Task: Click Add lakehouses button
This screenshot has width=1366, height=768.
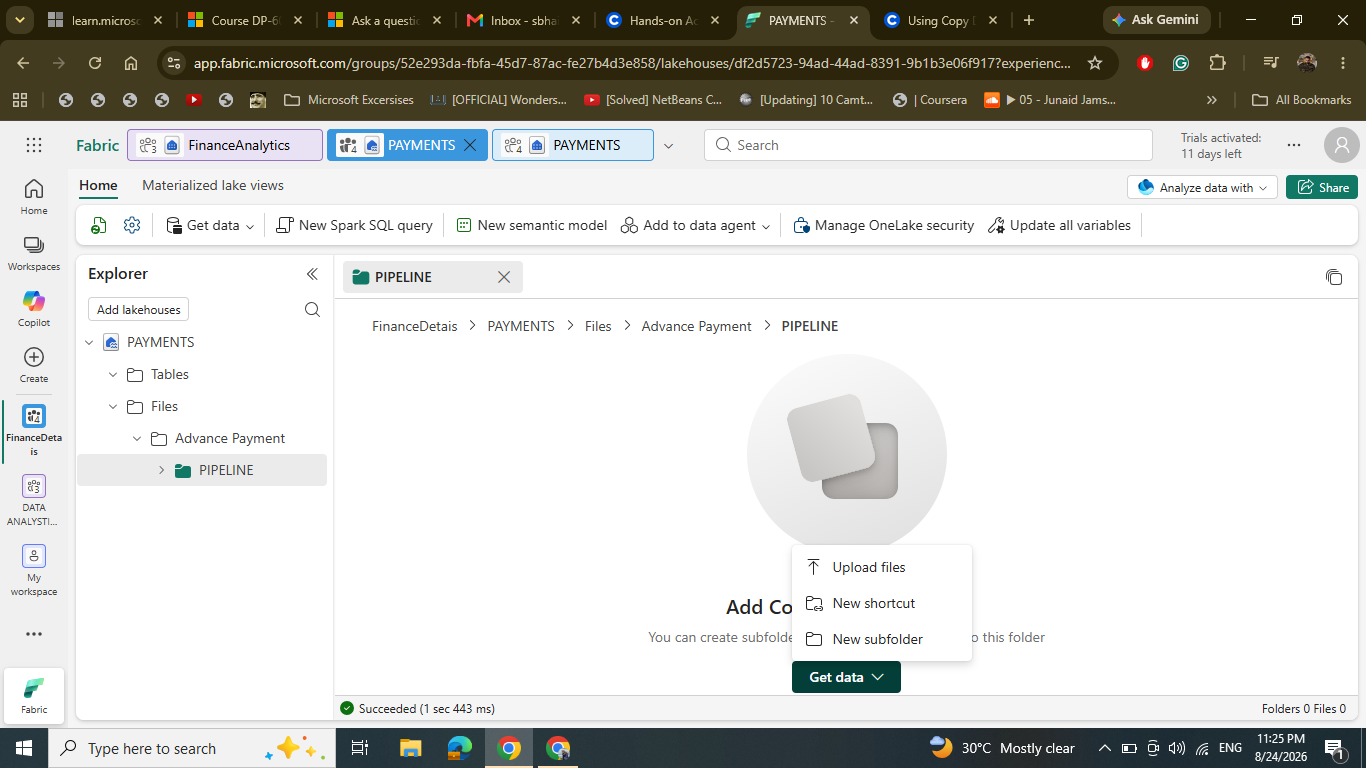Action: tap(139, 310)
